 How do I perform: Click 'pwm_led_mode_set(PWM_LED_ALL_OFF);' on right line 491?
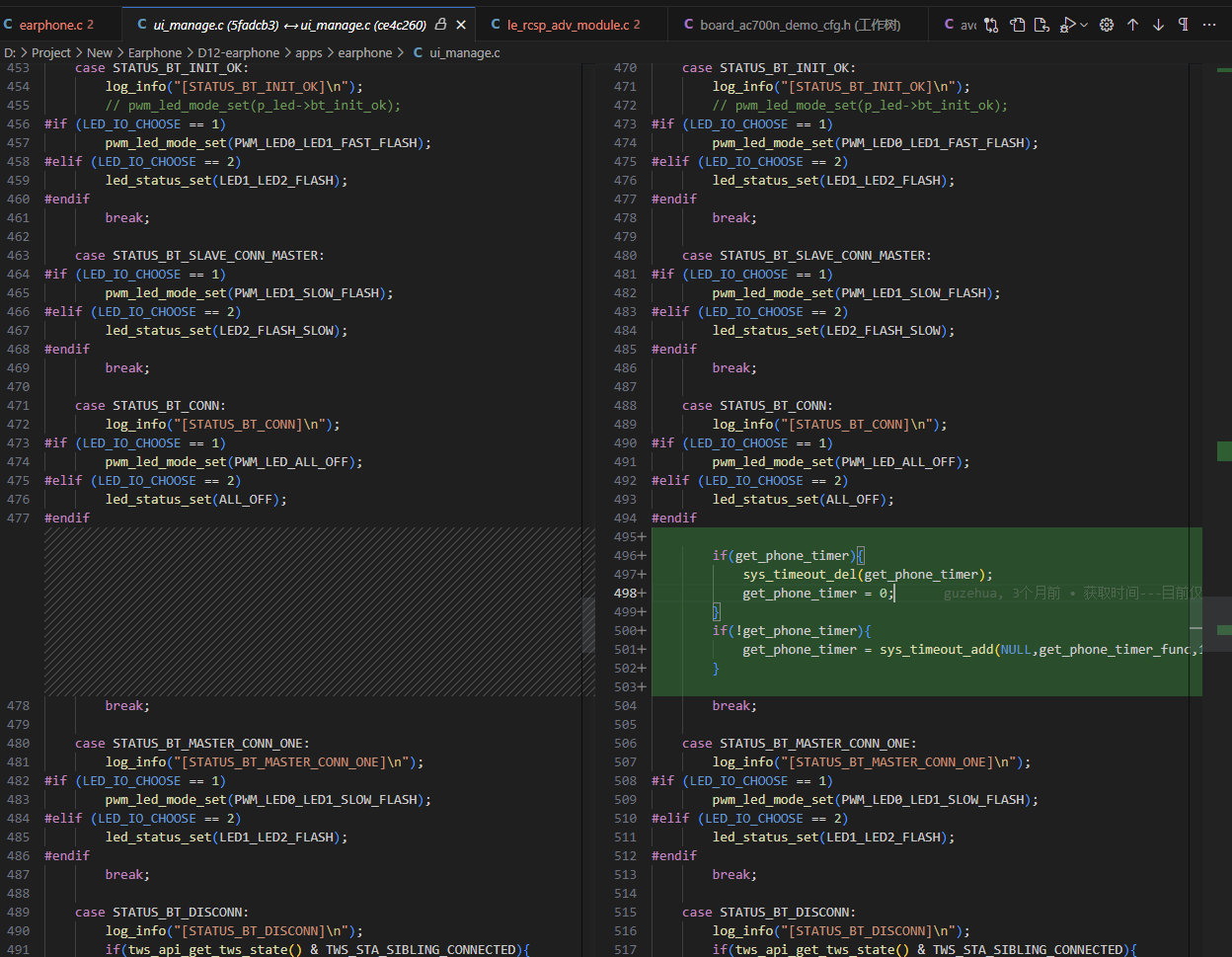tap(841, 462)
